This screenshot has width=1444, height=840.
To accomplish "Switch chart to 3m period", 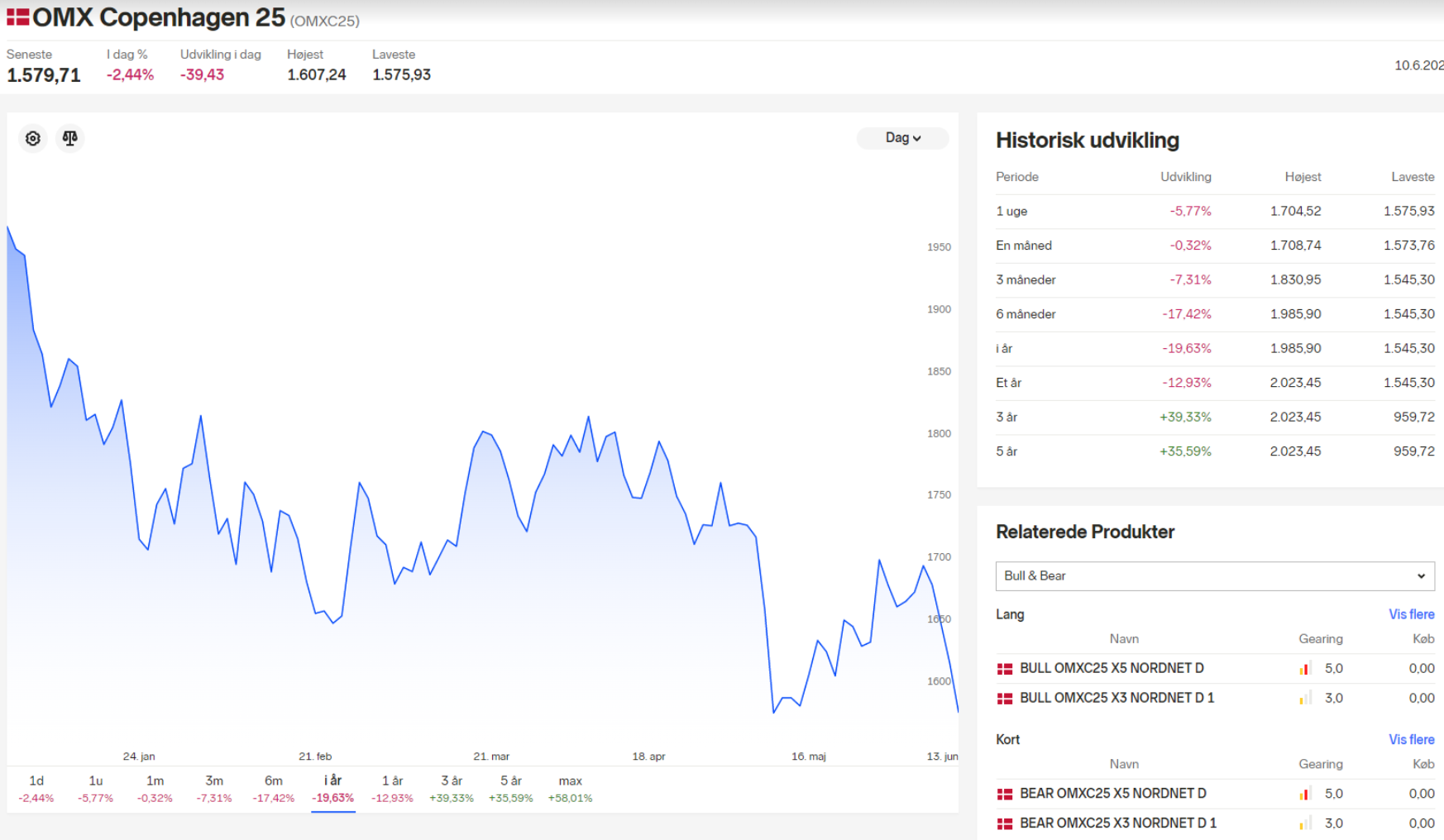I will pyautogui.click(x=214, y=789).
